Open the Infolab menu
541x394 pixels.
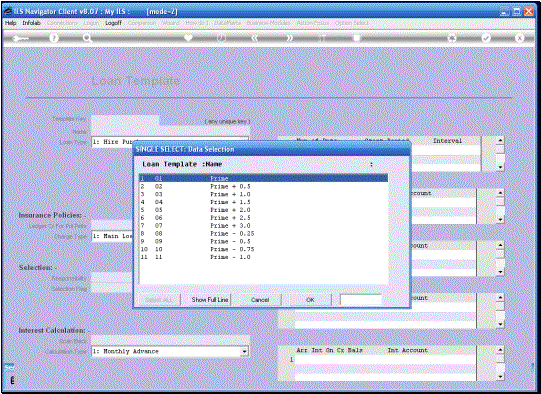[x=31, y=23]
